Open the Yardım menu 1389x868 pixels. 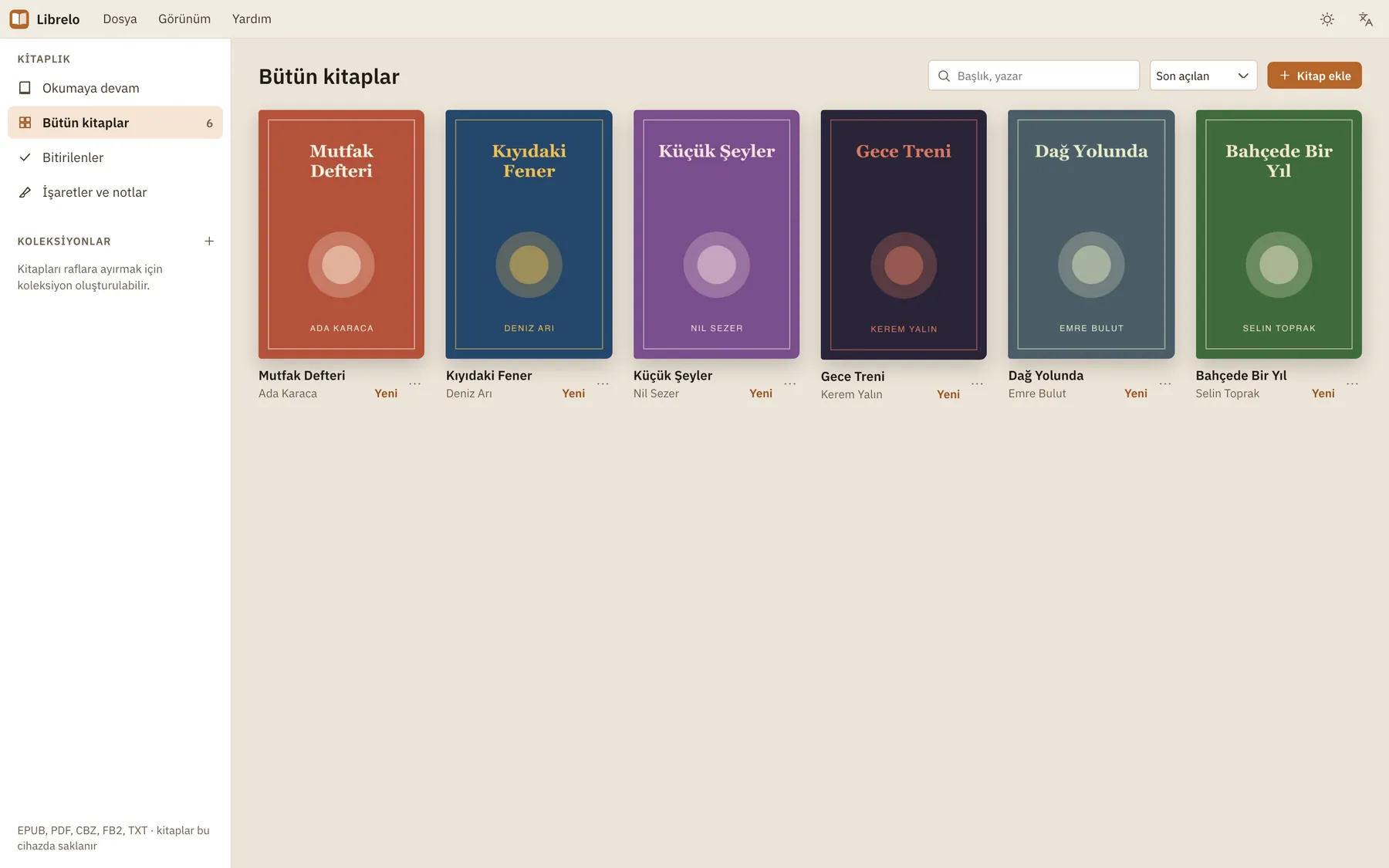(252, 19)
